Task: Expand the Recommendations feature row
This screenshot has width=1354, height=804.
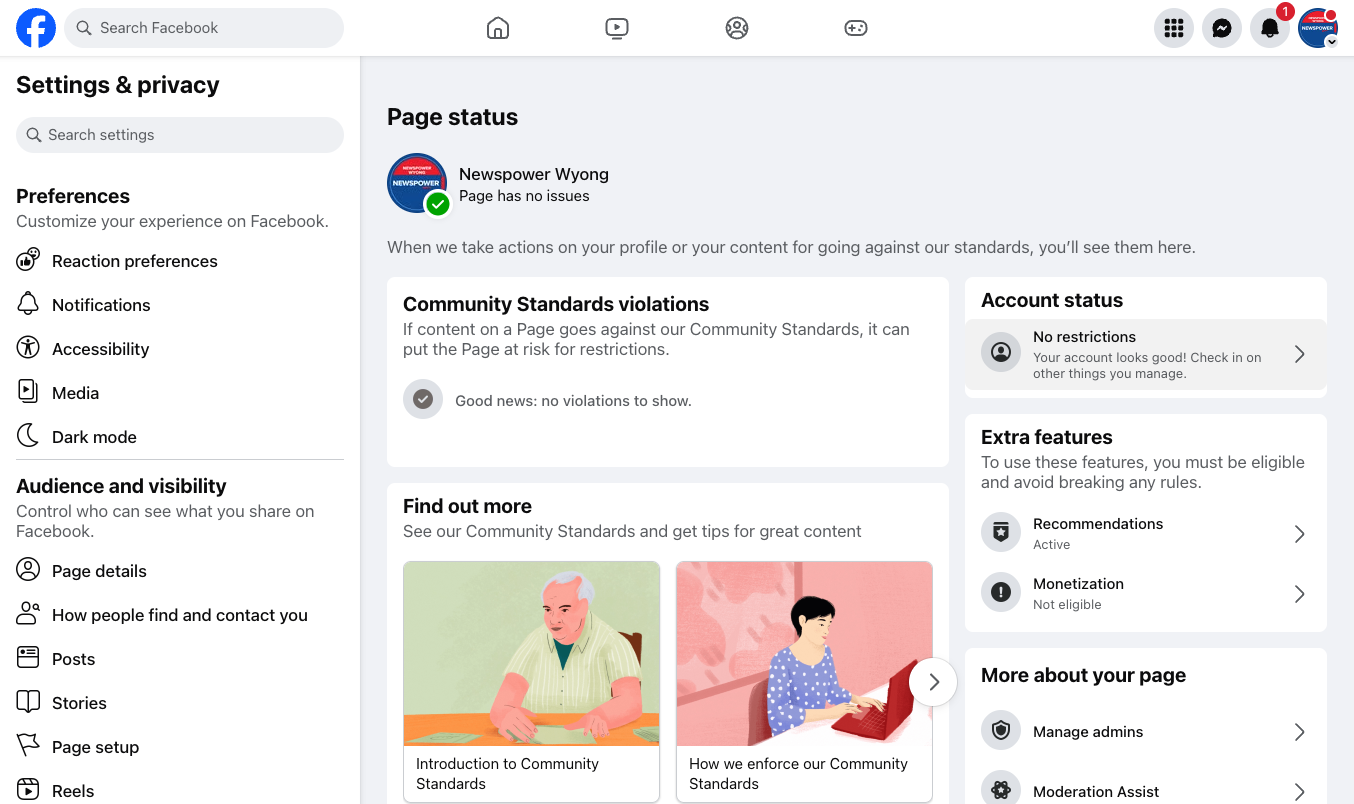Action: (x=1146, y=534)
